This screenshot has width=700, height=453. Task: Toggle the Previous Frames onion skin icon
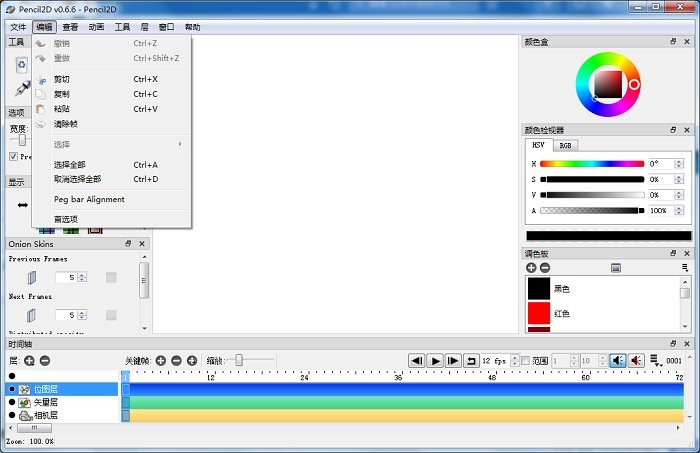(x=31, y=277)
